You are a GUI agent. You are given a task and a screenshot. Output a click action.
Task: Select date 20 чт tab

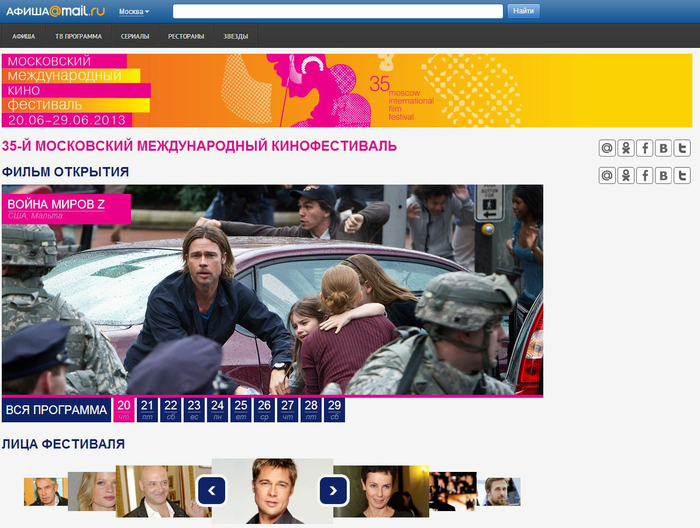point(124,410)
